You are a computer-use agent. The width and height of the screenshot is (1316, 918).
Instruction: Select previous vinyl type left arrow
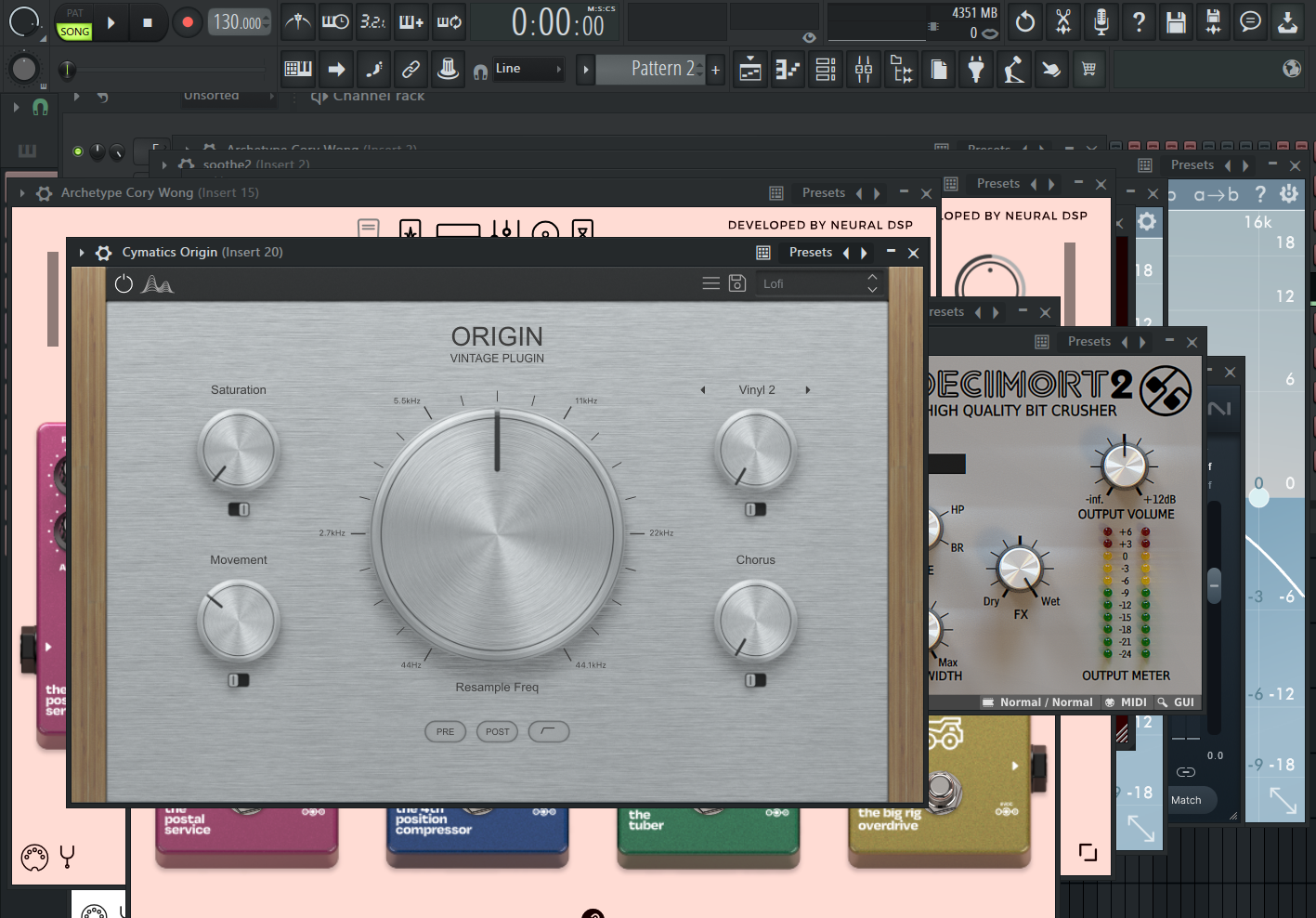tap(703, 390)
